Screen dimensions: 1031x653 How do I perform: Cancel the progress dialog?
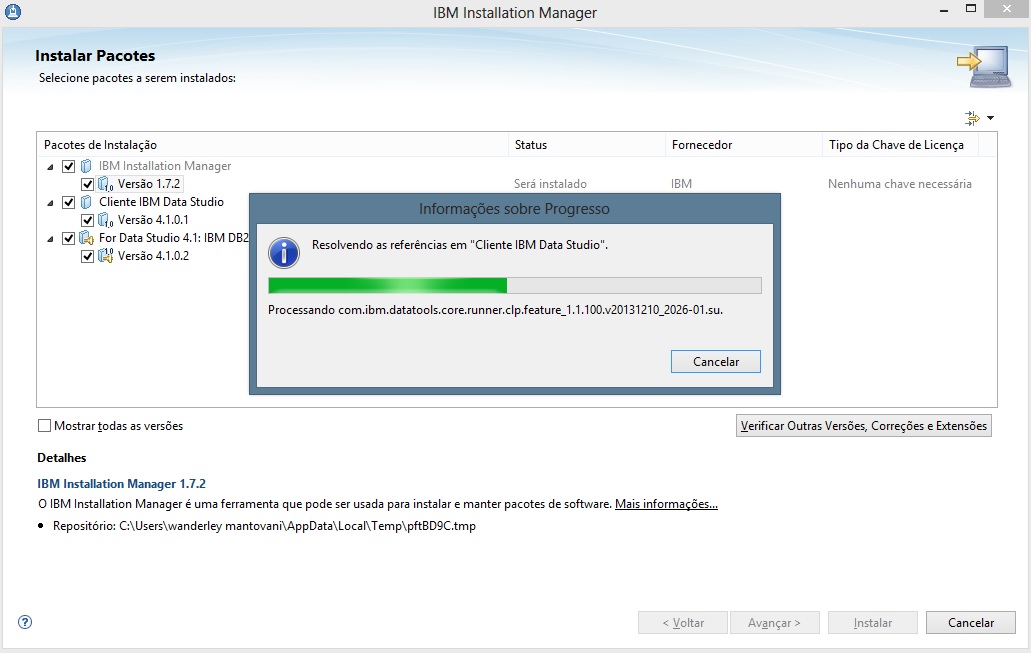point(715,361)
